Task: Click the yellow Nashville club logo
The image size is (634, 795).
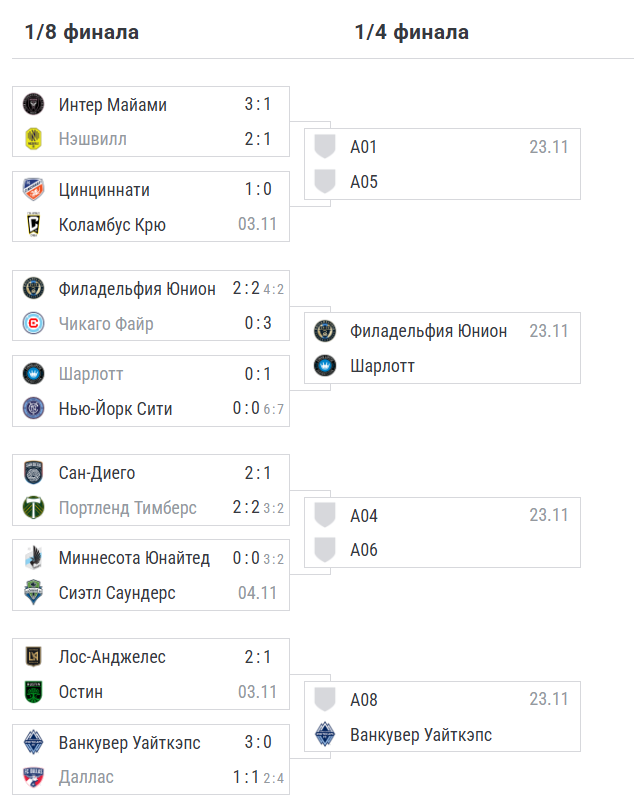Action: (33, 140)
